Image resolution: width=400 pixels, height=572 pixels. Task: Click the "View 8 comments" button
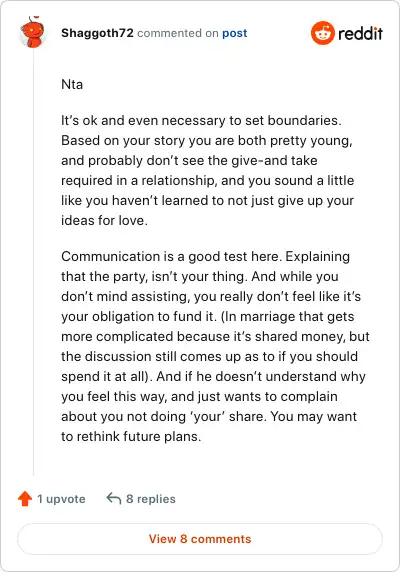click(x=200, y=539)
